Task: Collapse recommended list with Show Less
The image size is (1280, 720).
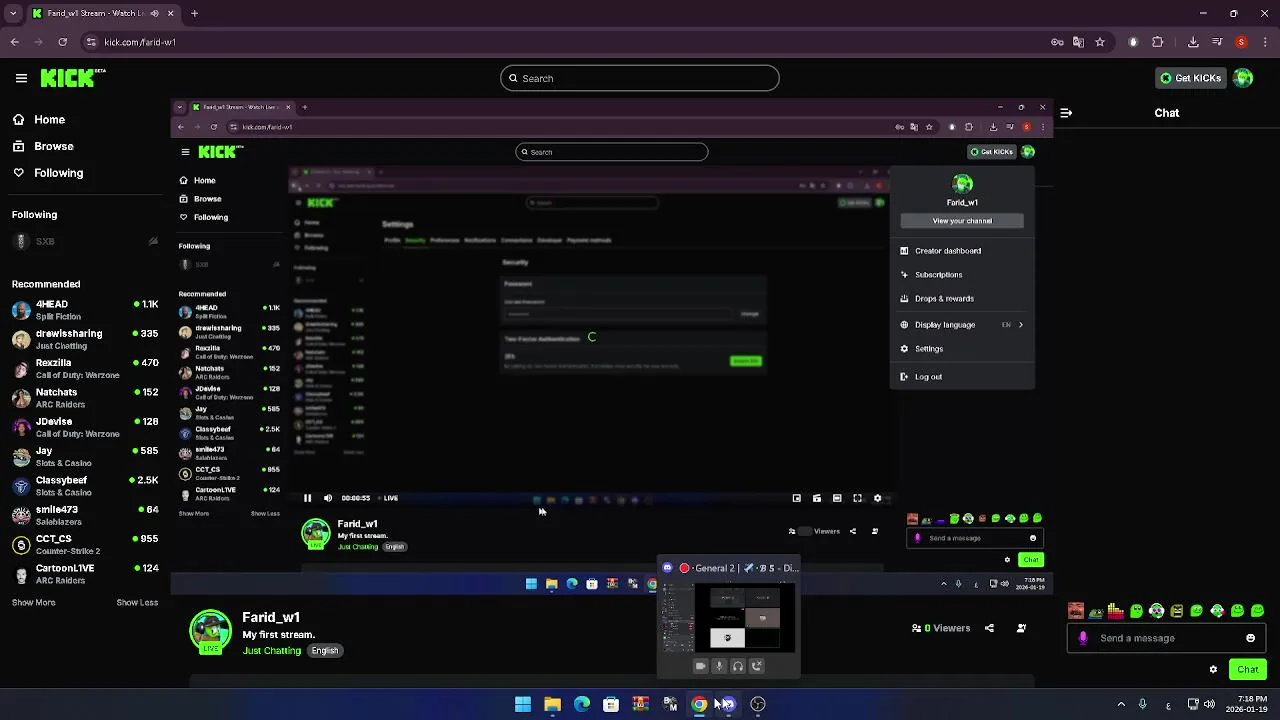Action: (137, 603)
